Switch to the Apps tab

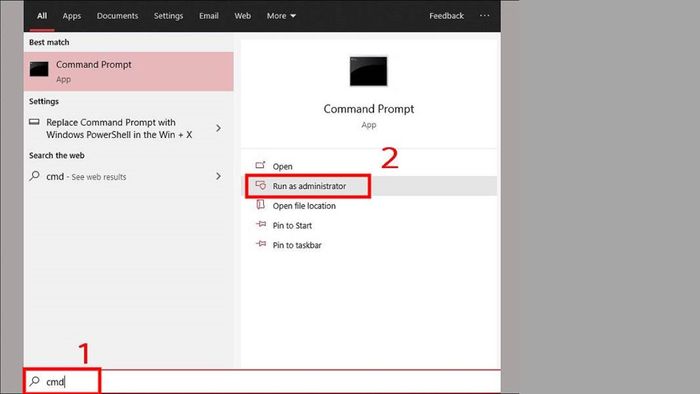point(72,16)
